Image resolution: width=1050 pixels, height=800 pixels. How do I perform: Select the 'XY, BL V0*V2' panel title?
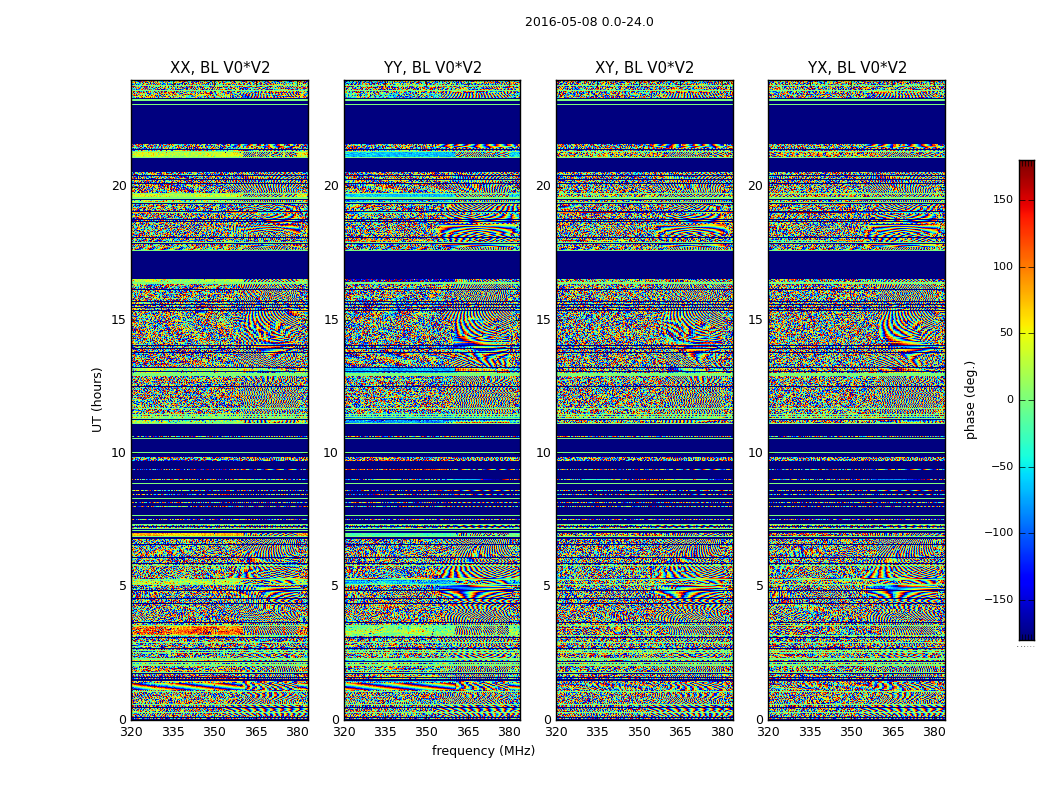644,68
